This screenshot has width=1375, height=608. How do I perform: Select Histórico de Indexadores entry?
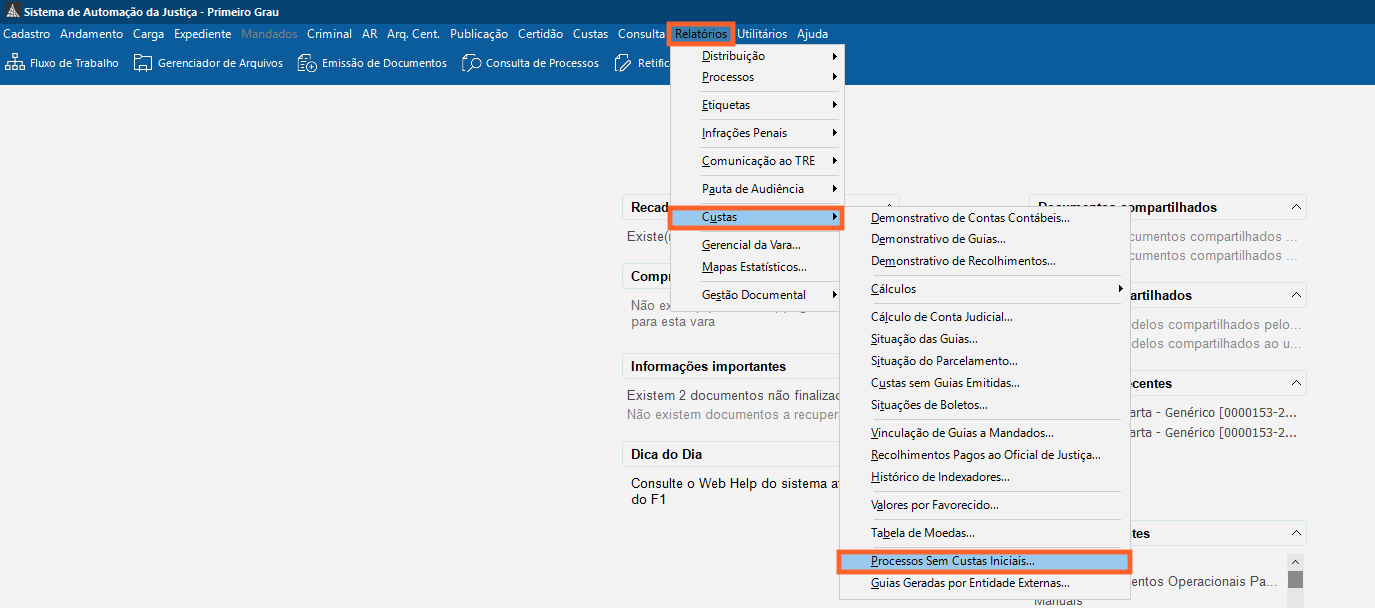point(940,477)
